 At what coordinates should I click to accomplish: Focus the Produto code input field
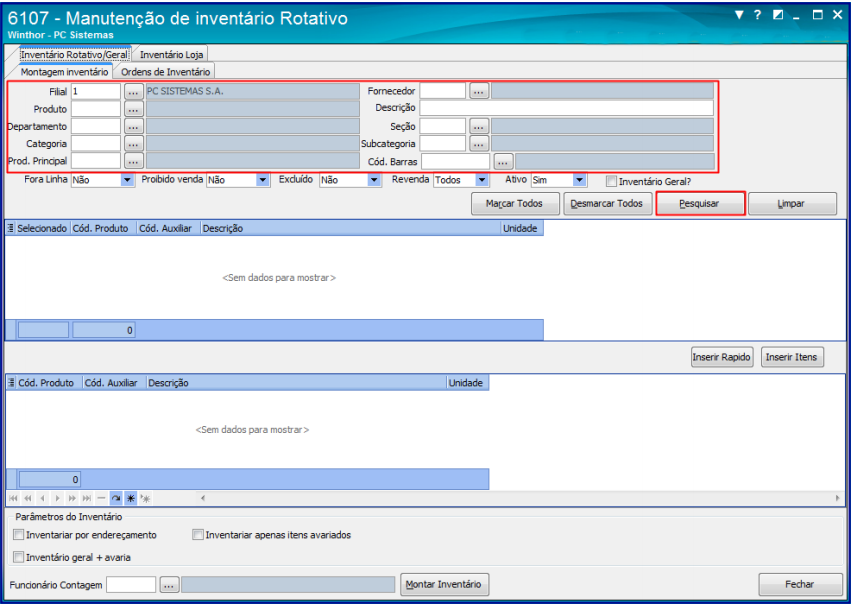pyautogui.click(x=96, y=109)
